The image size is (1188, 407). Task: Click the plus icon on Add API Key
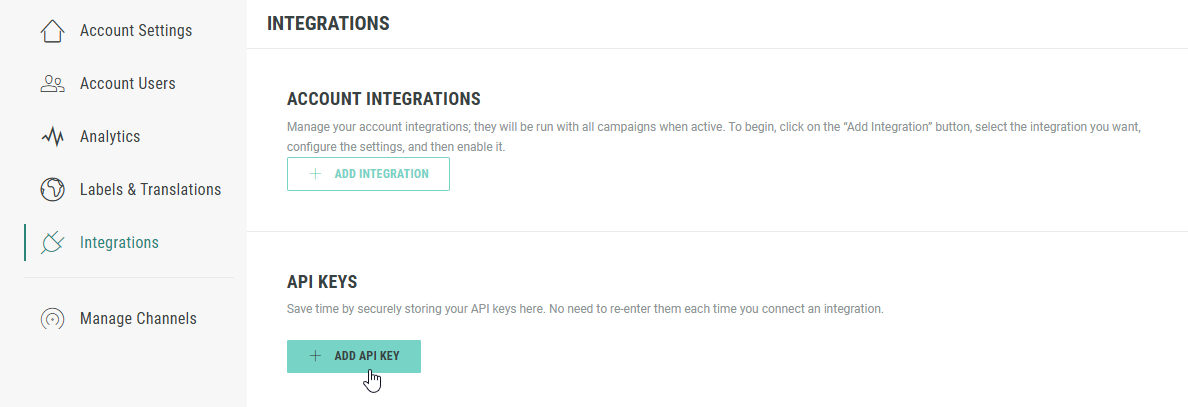click(x=315, y=356)
